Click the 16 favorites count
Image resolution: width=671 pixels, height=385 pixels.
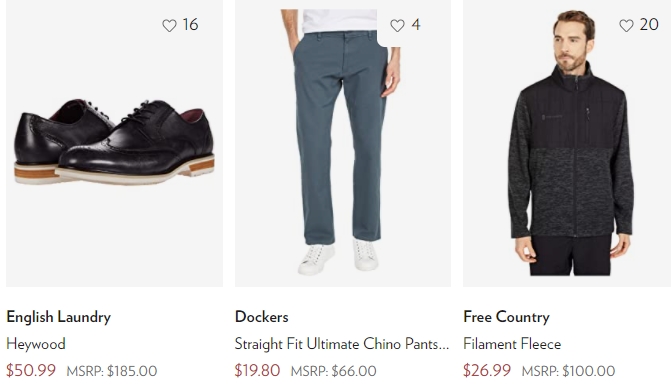coord(190,25)
